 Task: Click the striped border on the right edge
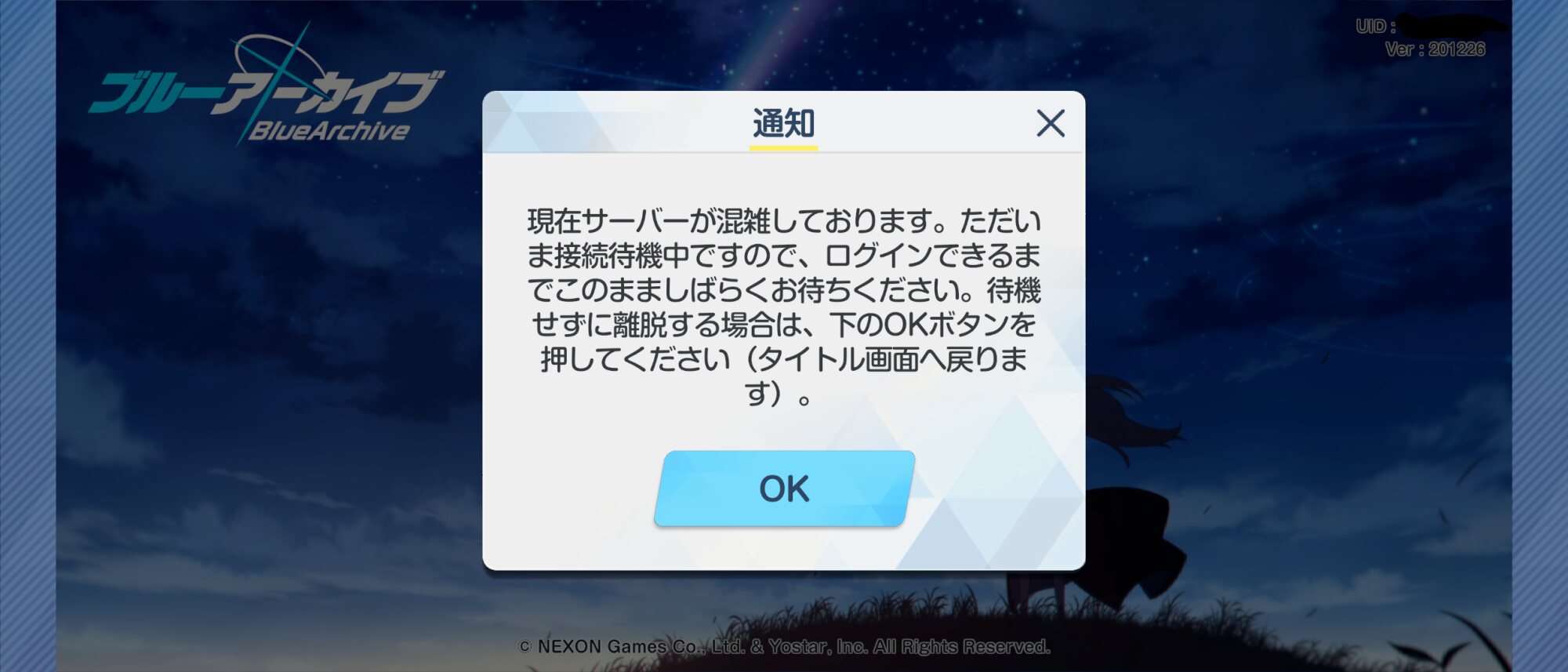point(1540,336)
